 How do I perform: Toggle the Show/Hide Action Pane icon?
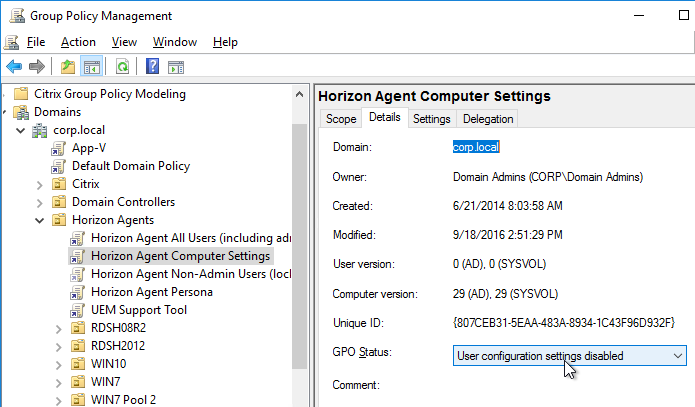pyautogui.click(x=176, y=67)
